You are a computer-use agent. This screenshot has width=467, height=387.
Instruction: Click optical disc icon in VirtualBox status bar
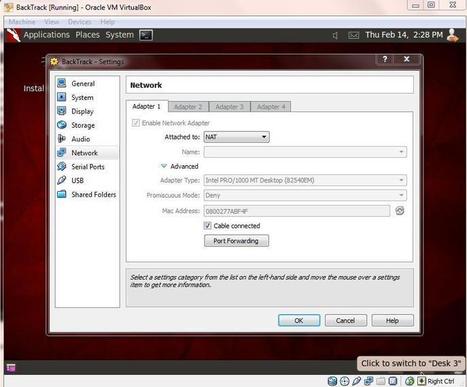tap(344, 381)
